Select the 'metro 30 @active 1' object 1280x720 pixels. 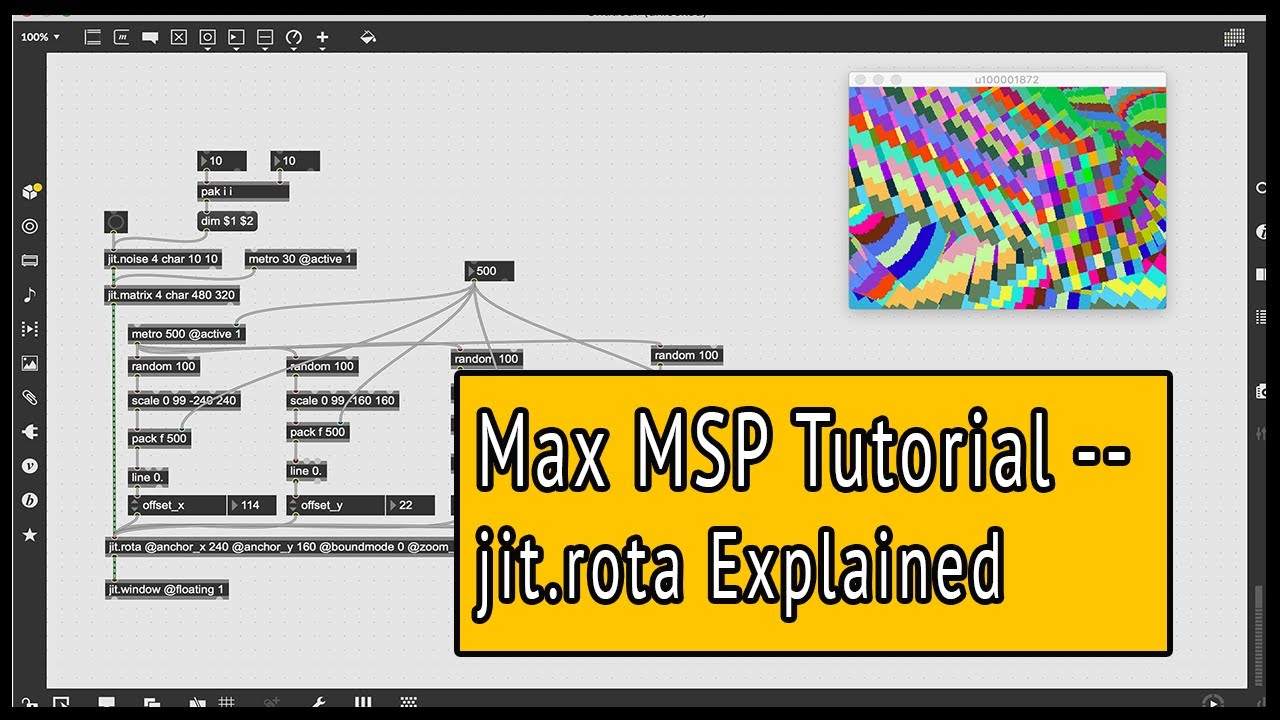pyautogui.click(x=301, y=259)
